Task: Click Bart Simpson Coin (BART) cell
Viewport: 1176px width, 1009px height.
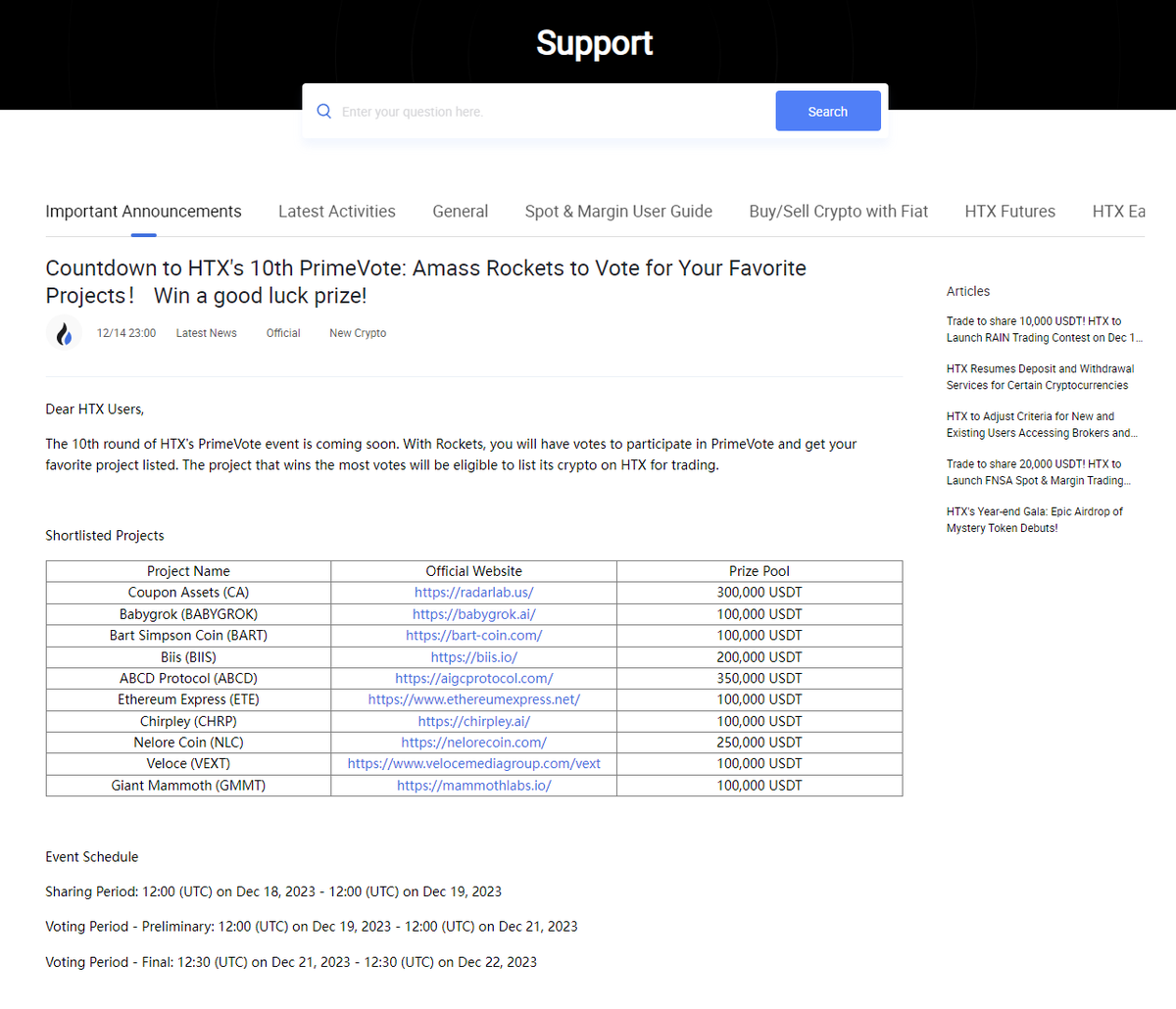Action: pyautogui.click(x=188, y=636)
